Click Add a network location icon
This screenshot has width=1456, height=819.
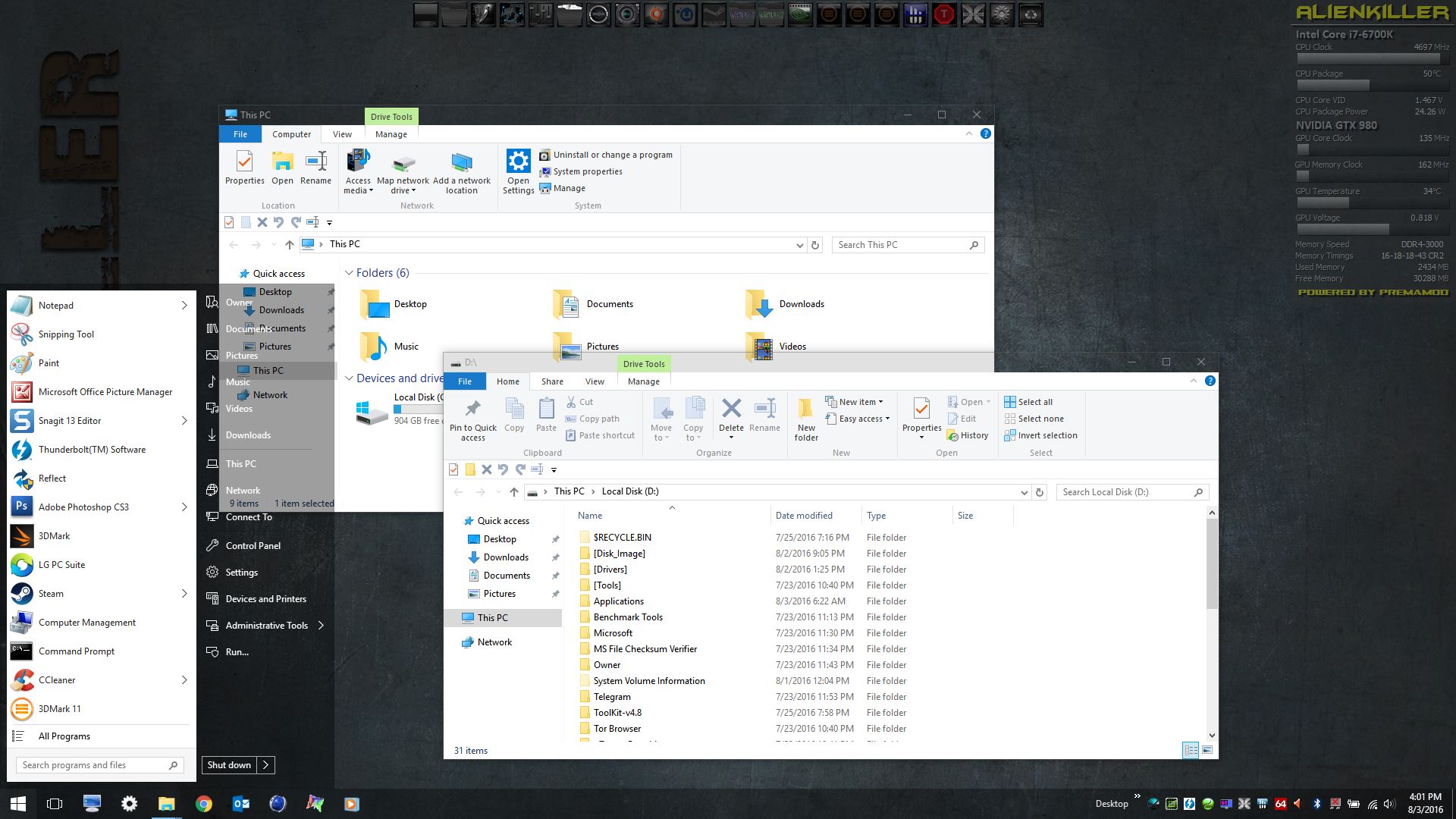click(x=462, y=172)
